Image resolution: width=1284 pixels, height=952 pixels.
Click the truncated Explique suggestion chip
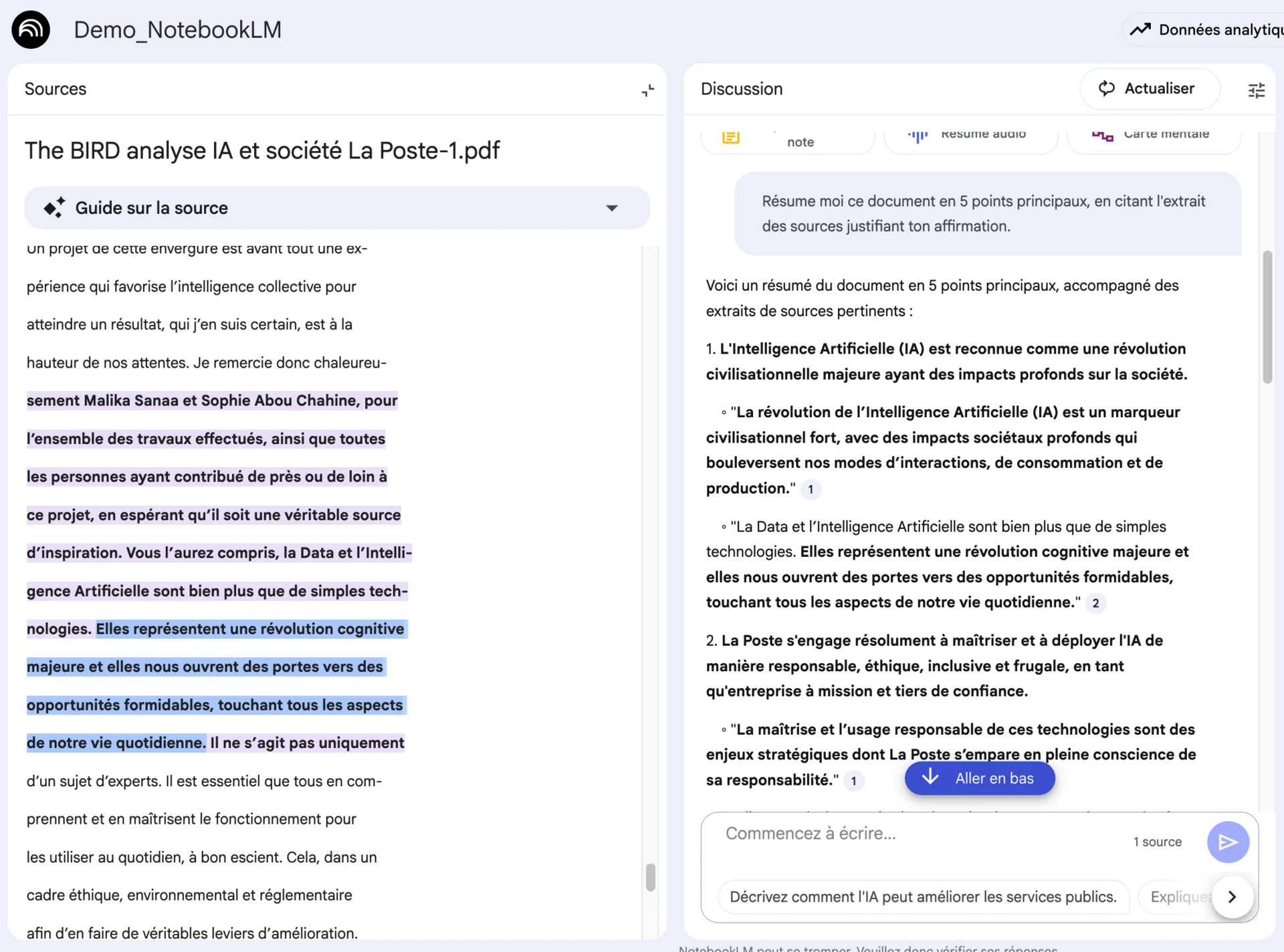1176,897
